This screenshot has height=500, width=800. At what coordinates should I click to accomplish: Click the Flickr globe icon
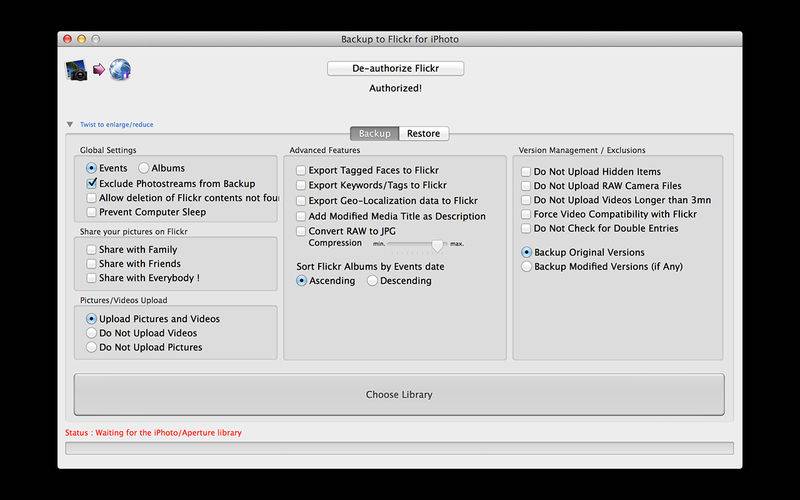point(120,69)
